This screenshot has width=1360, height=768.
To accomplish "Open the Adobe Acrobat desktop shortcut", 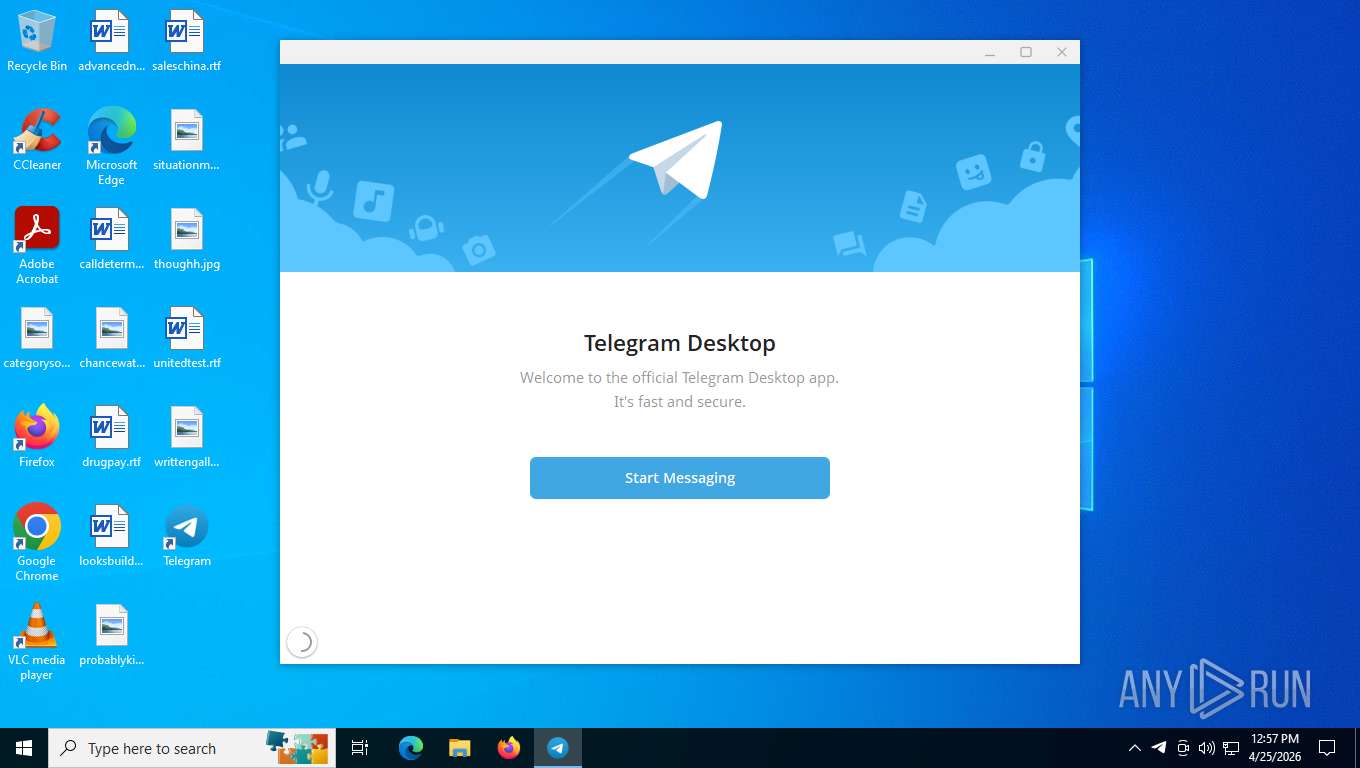I will (37, 247).
